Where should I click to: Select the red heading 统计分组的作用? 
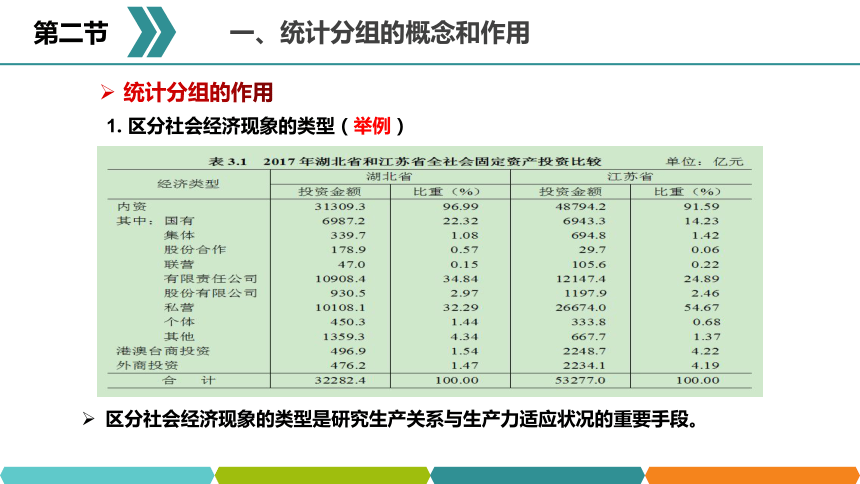198,92
